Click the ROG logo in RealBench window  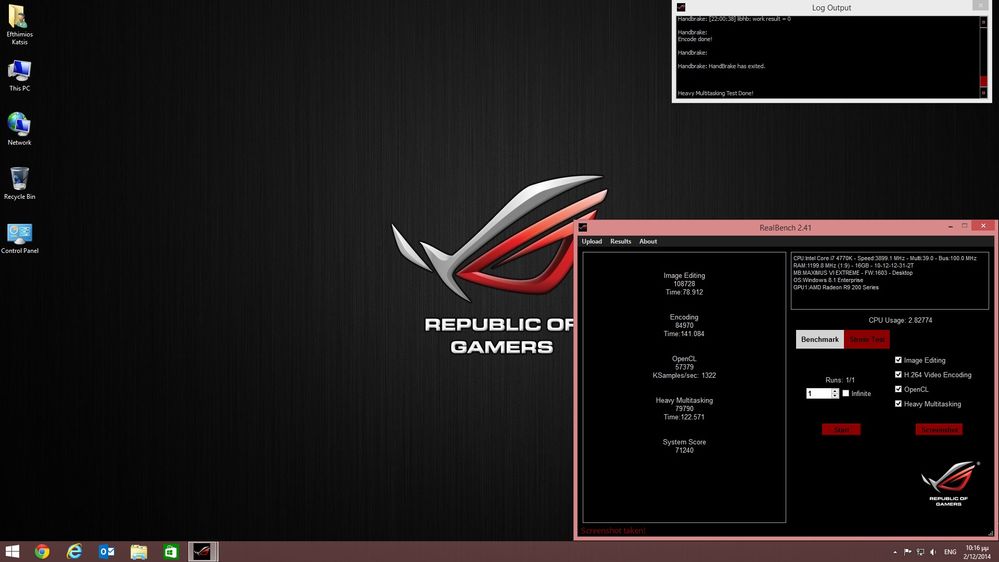pos(949,483)
